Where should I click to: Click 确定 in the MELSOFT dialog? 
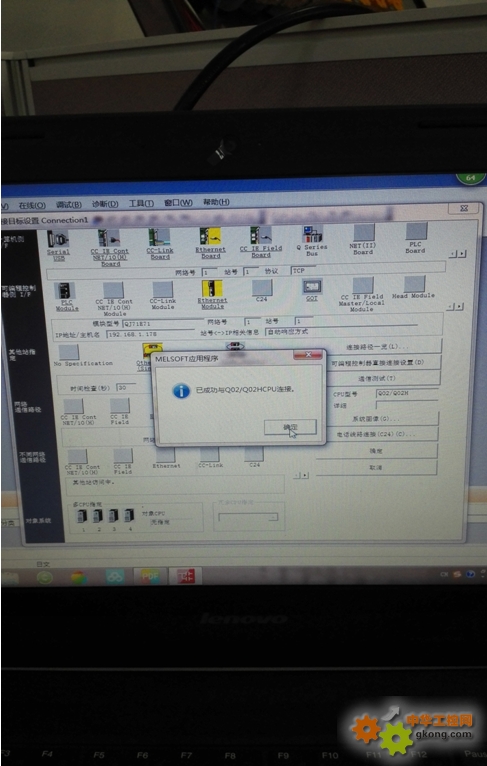(x=290, y=427)
